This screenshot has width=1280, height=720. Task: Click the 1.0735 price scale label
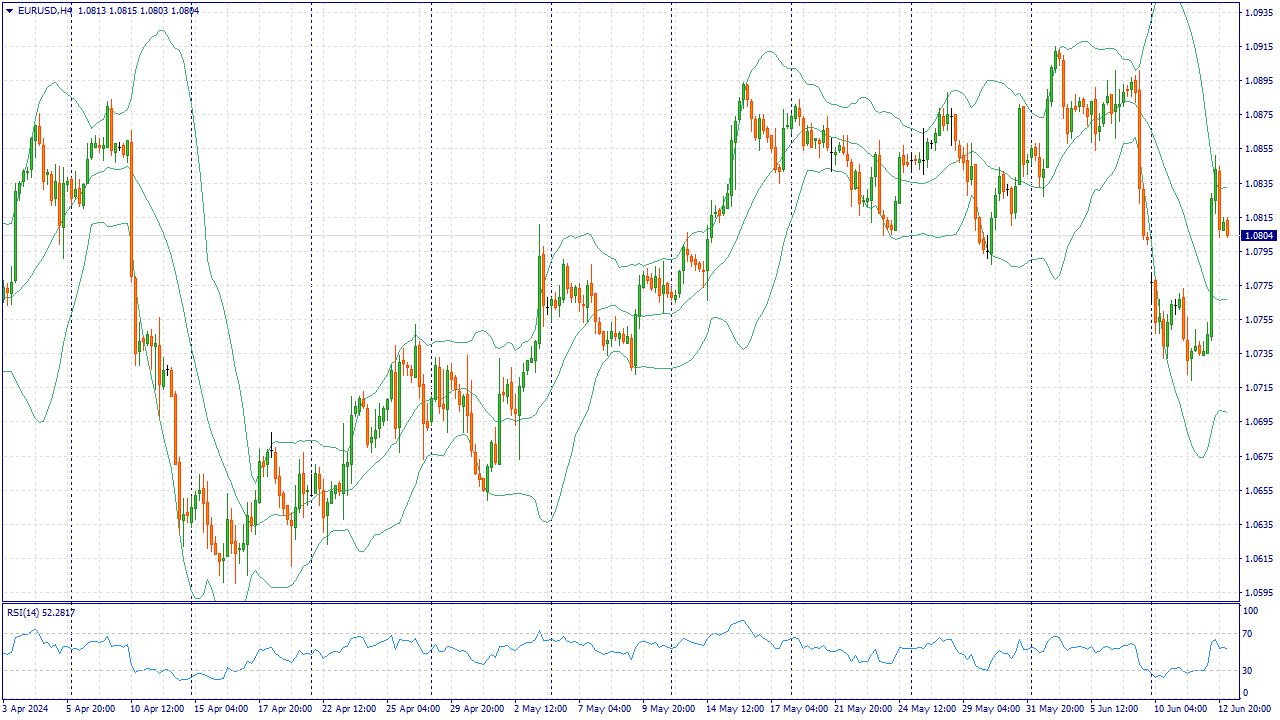(x=1258, y=353)
